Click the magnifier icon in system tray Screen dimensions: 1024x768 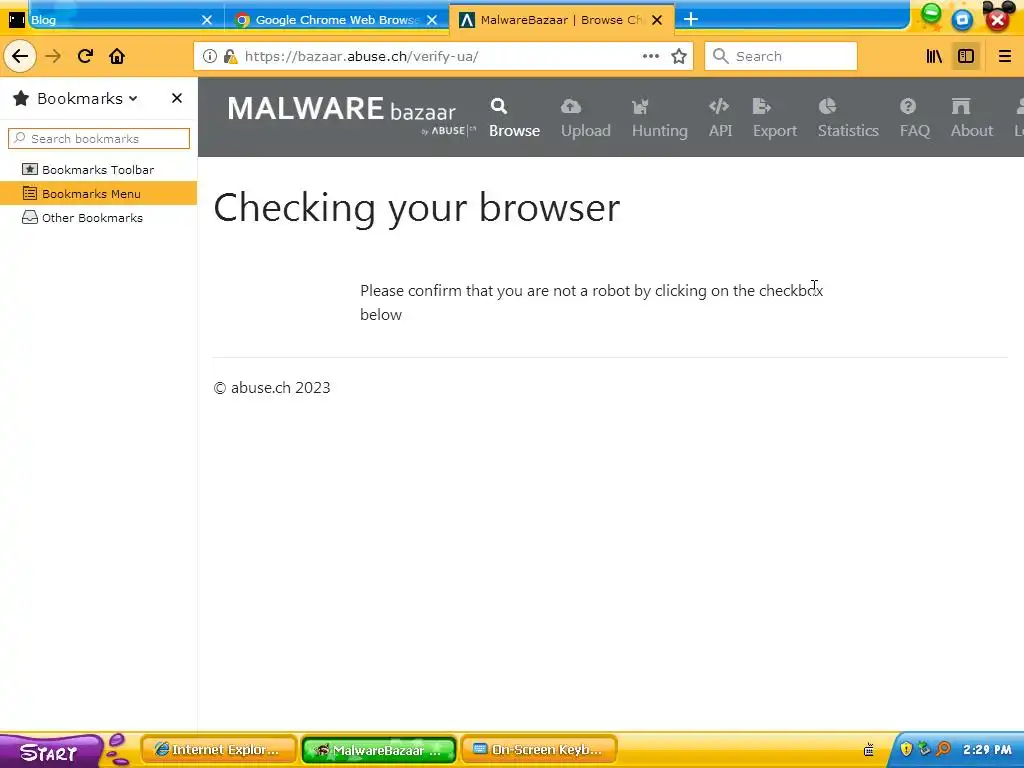[943, 749]
